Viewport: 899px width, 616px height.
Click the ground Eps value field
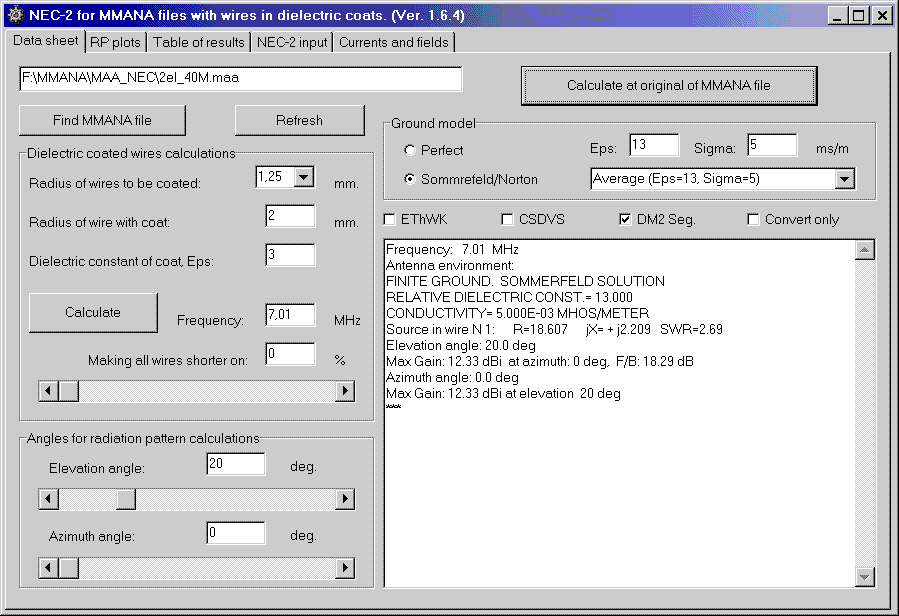tap(654, 146)
